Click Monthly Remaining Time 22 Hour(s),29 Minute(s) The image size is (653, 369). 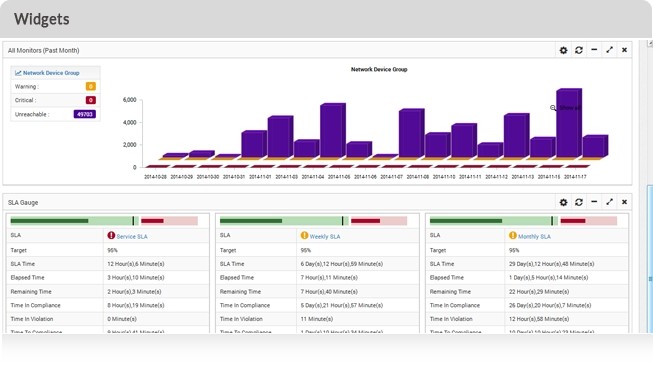coord(539,292)
